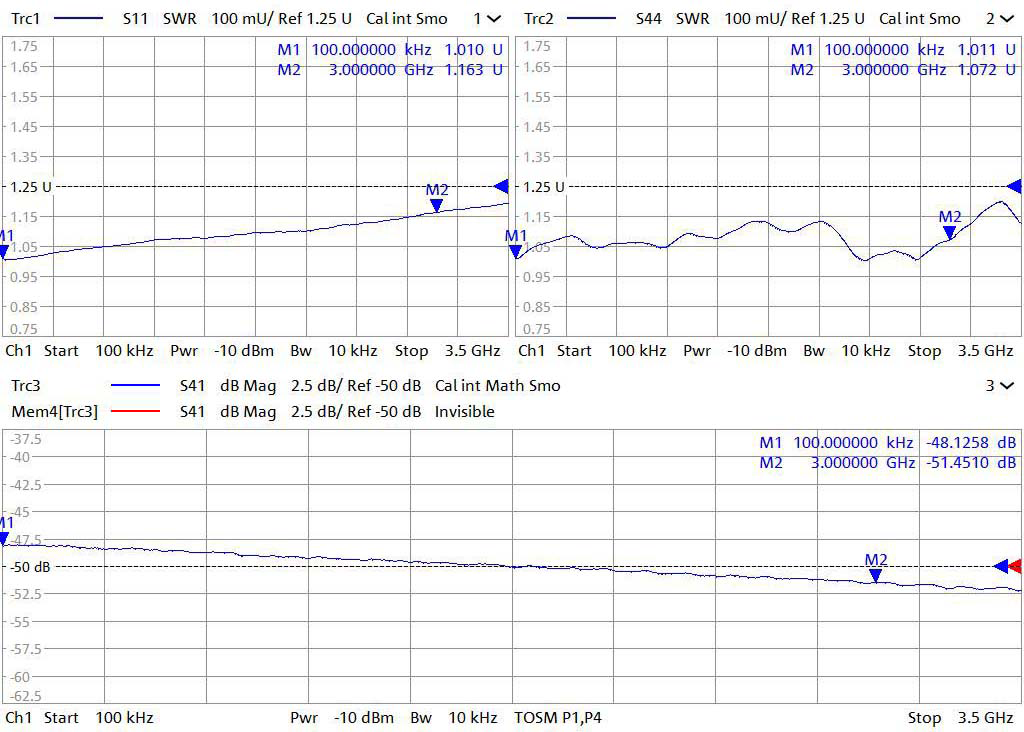Select the Trc1 trace label
This screenshot has height=732, width=1024.
24,19
